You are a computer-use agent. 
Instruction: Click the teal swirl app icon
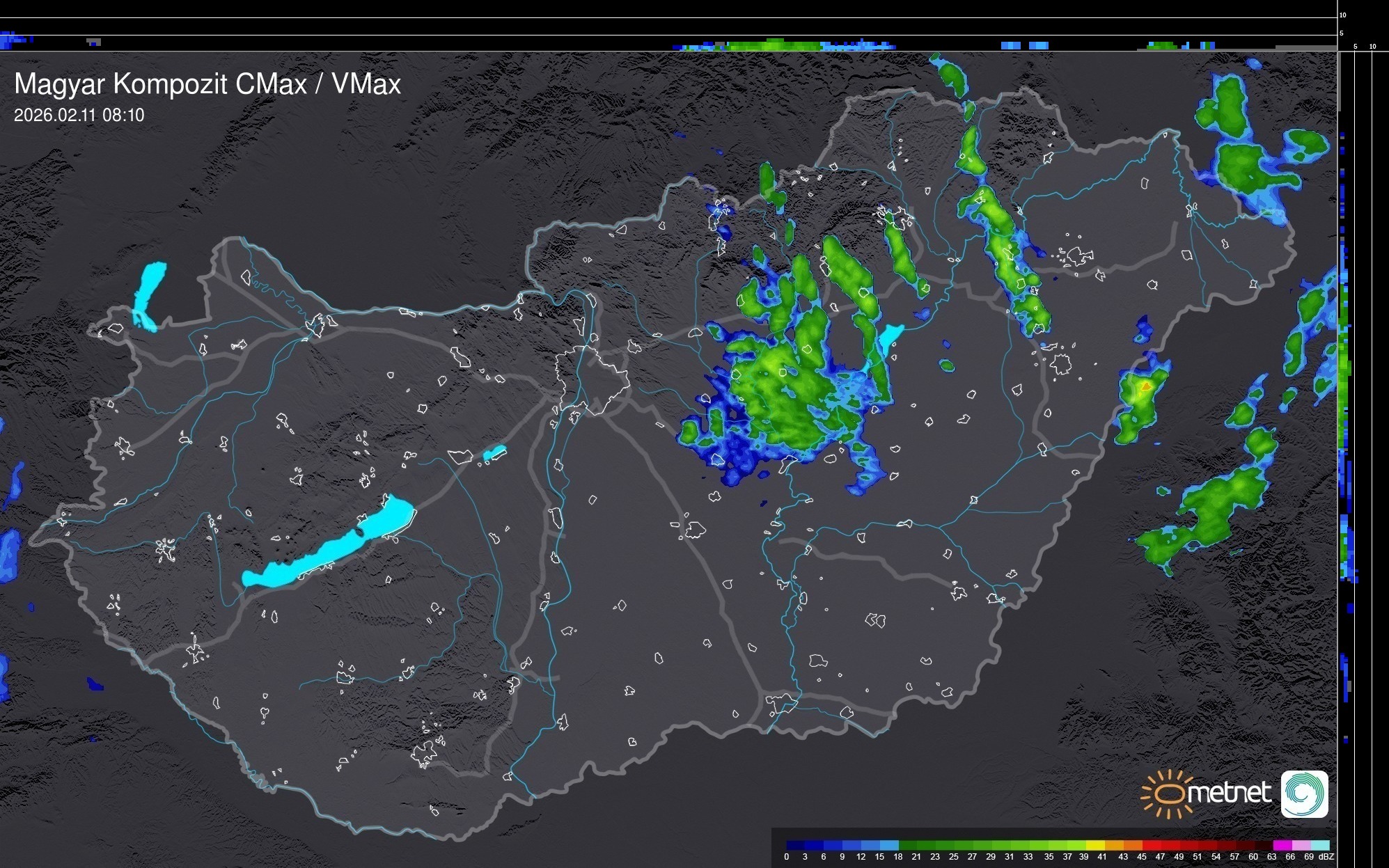1304,794
